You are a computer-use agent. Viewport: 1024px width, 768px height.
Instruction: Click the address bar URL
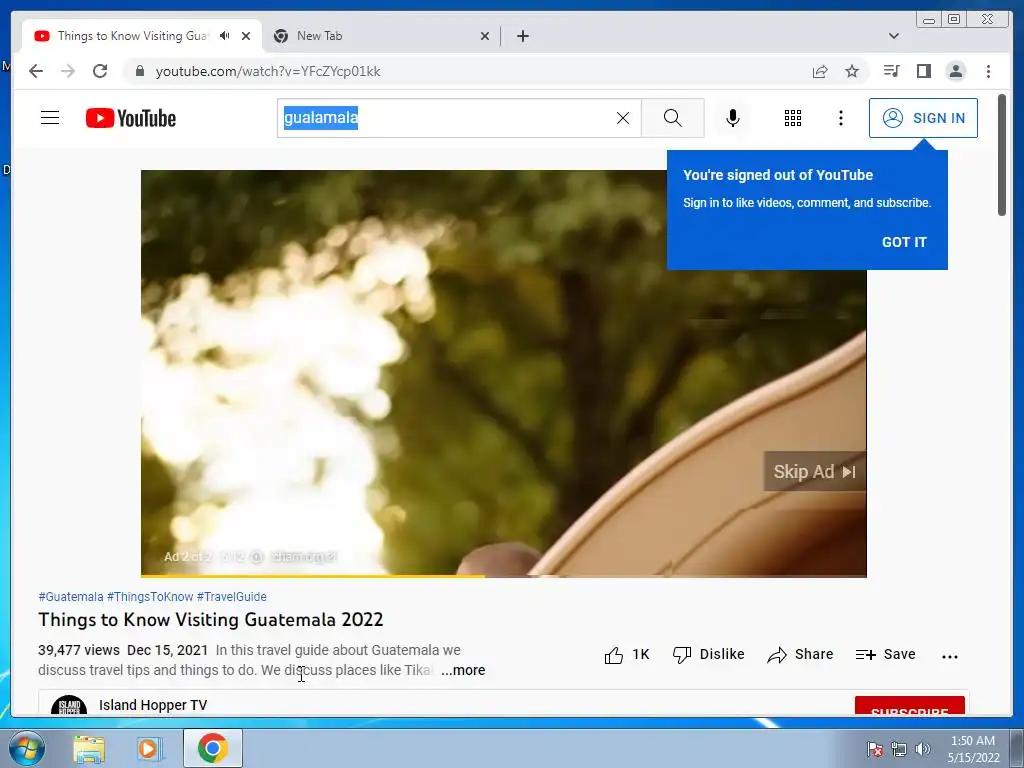point(268,71)
